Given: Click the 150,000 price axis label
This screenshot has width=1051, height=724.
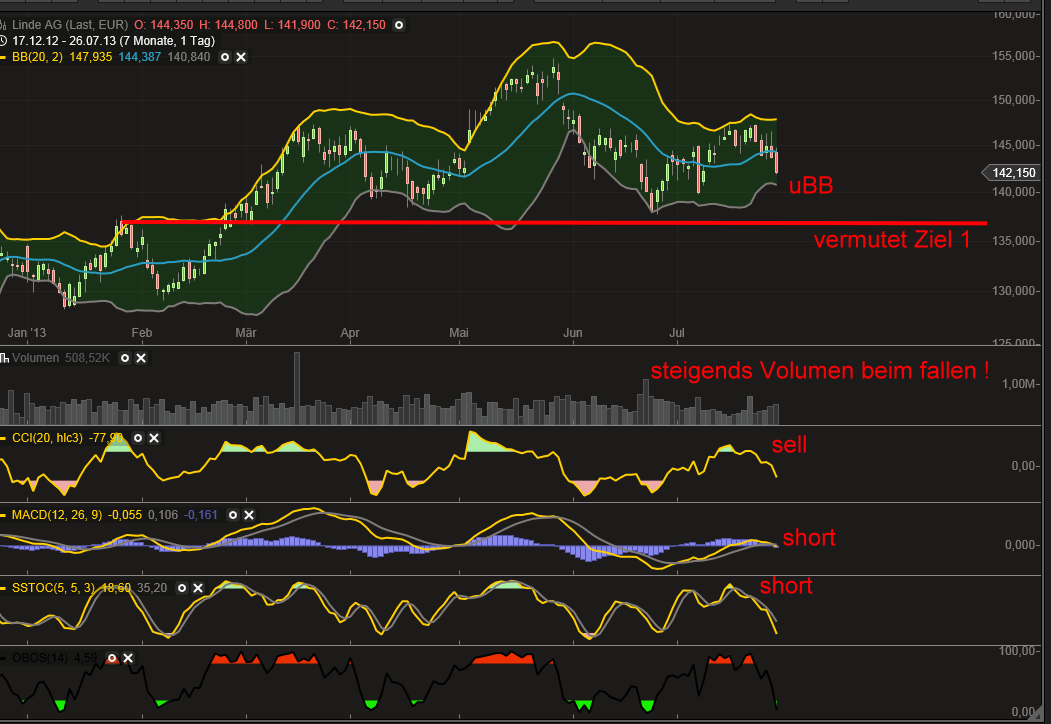Looking at the screenshot, I should [x=1014, y=100].
